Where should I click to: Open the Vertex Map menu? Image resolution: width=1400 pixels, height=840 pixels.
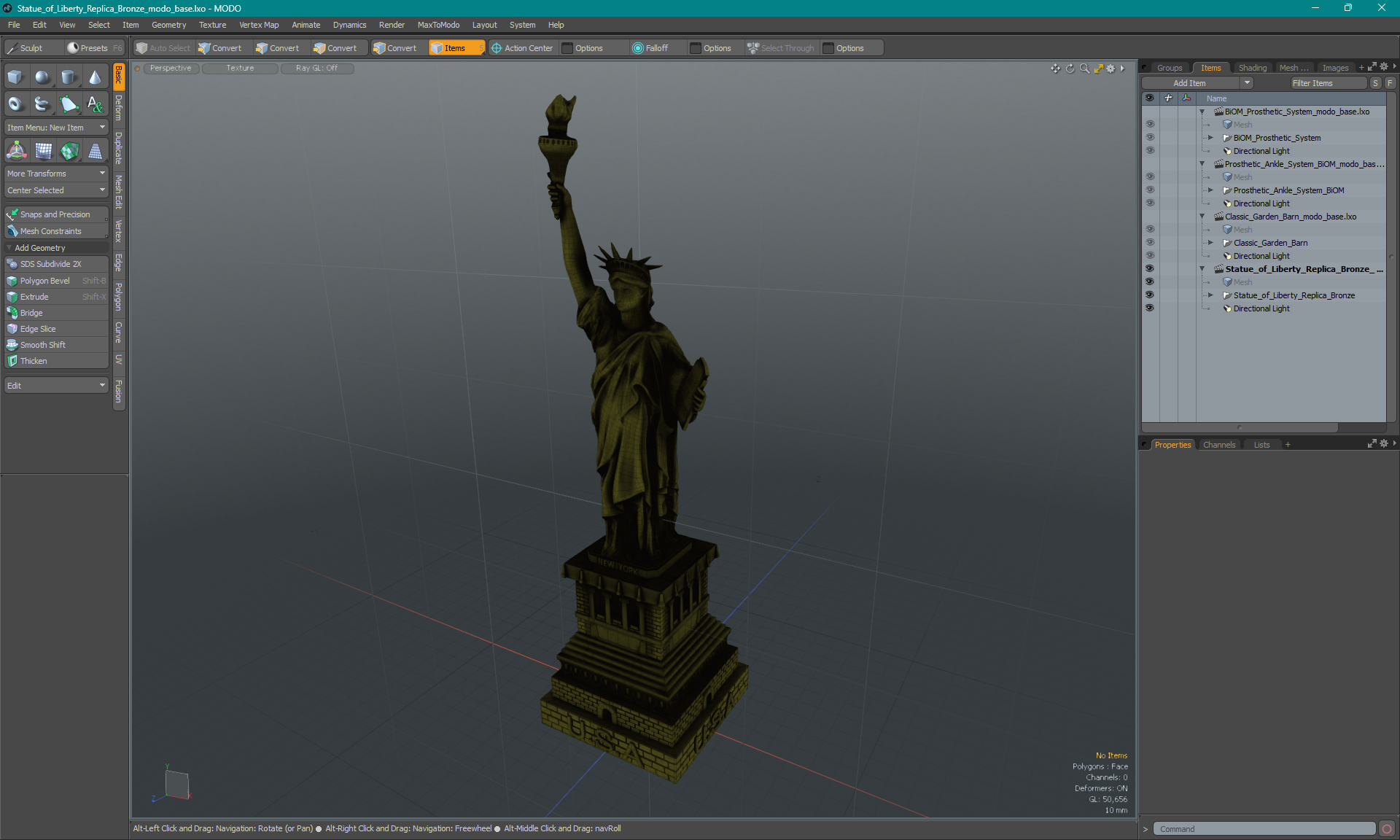coord(259,25)
